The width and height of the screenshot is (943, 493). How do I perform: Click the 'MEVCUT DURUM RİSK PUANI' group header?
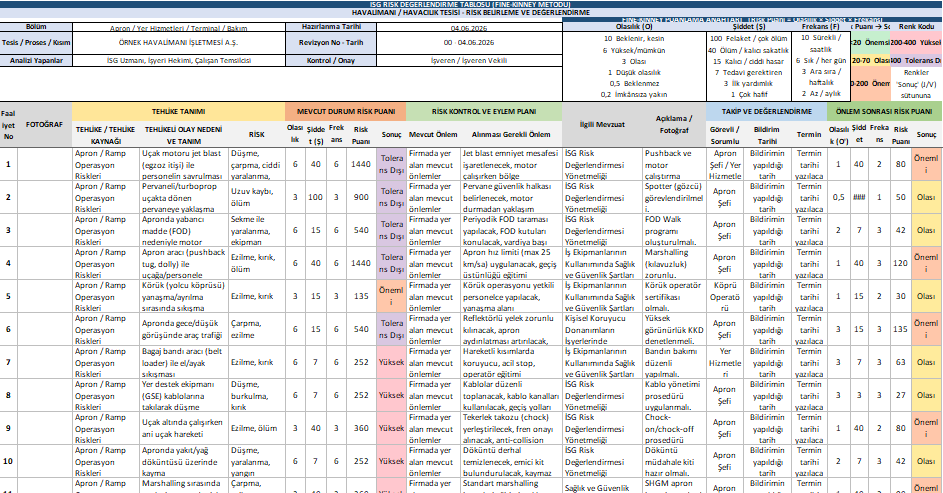[x=346, y=112]
